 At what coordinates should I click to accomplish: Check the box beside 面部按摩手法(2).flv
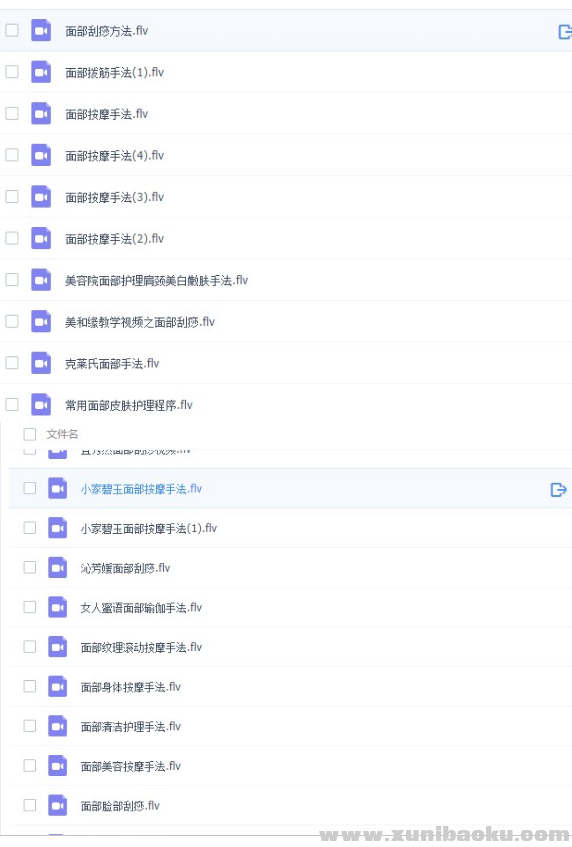pyautogui.click(x=12, y=238)
